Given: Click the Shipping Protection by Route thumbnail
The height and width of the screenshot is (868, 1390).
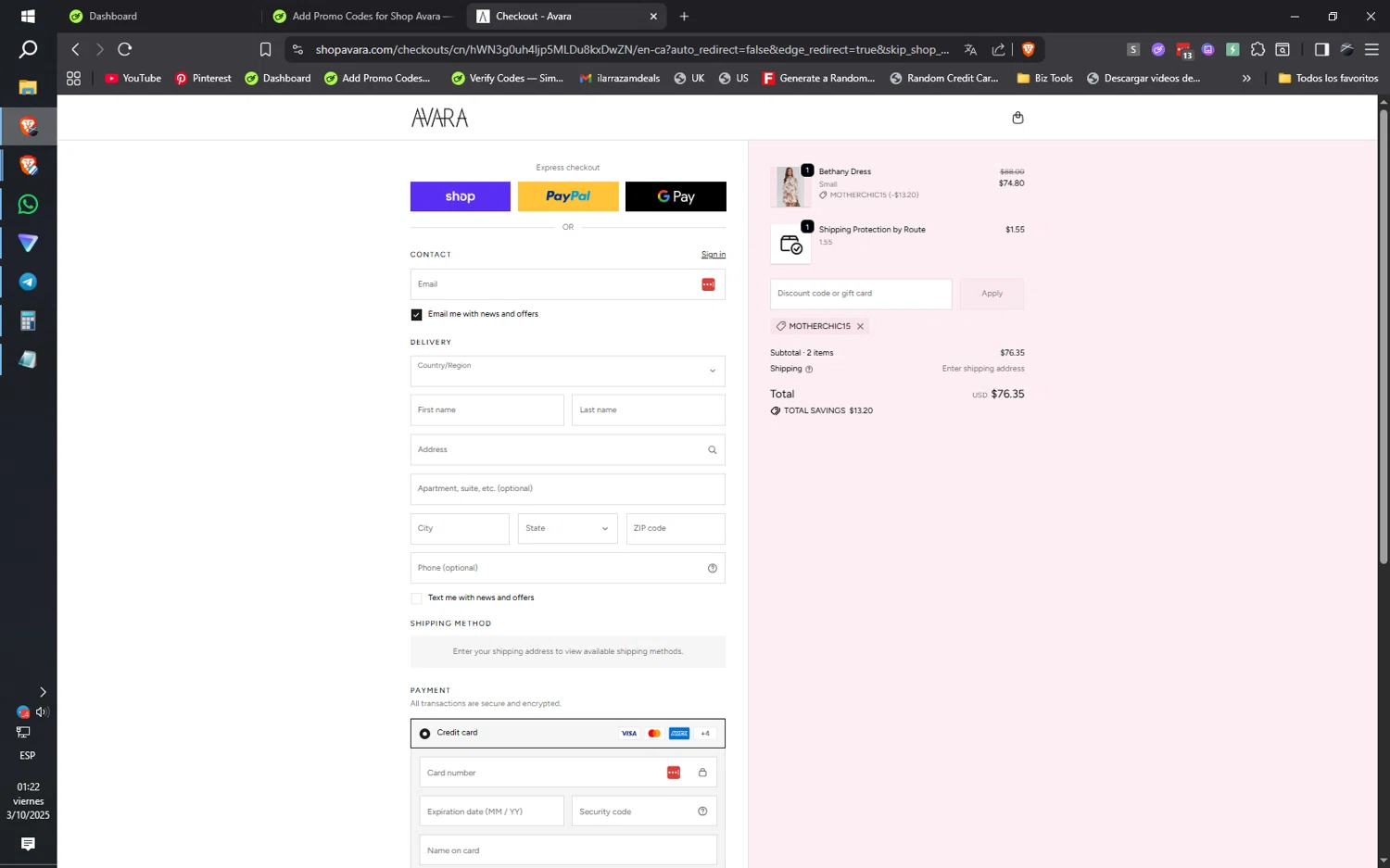Looking at the screenshot, I should [x=790, y=245].
